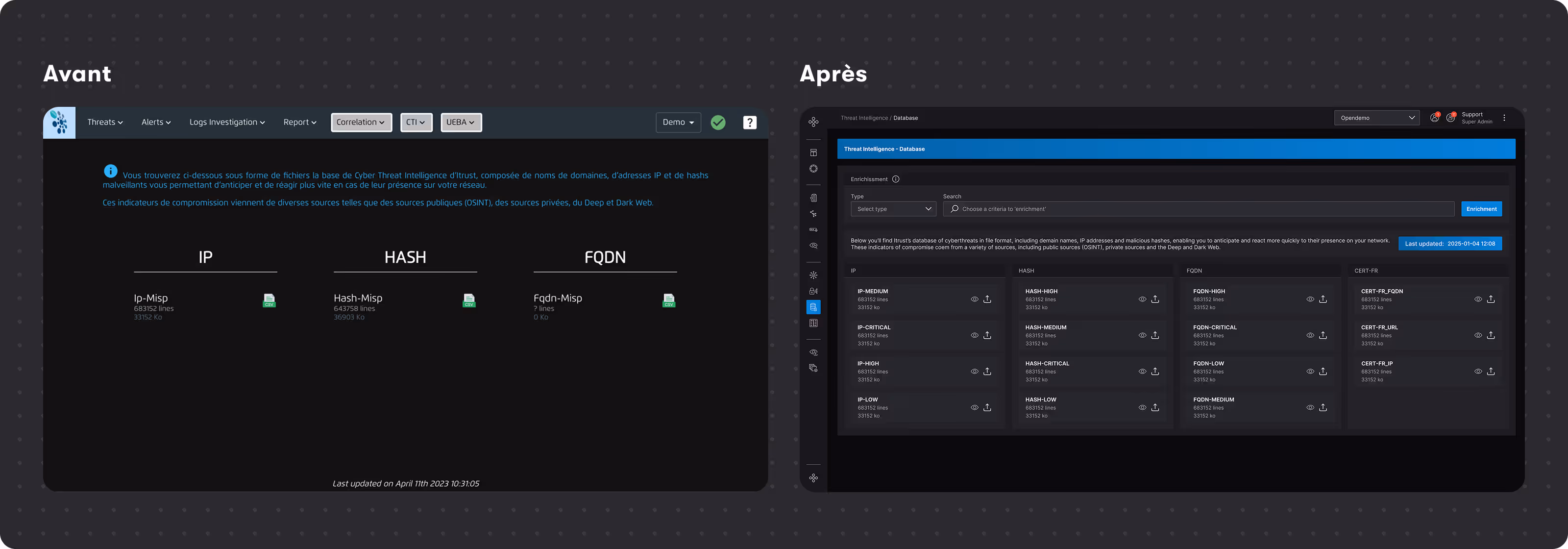
Task: Download the Fqdn-Misp CSV file
Action: (668, 300)
